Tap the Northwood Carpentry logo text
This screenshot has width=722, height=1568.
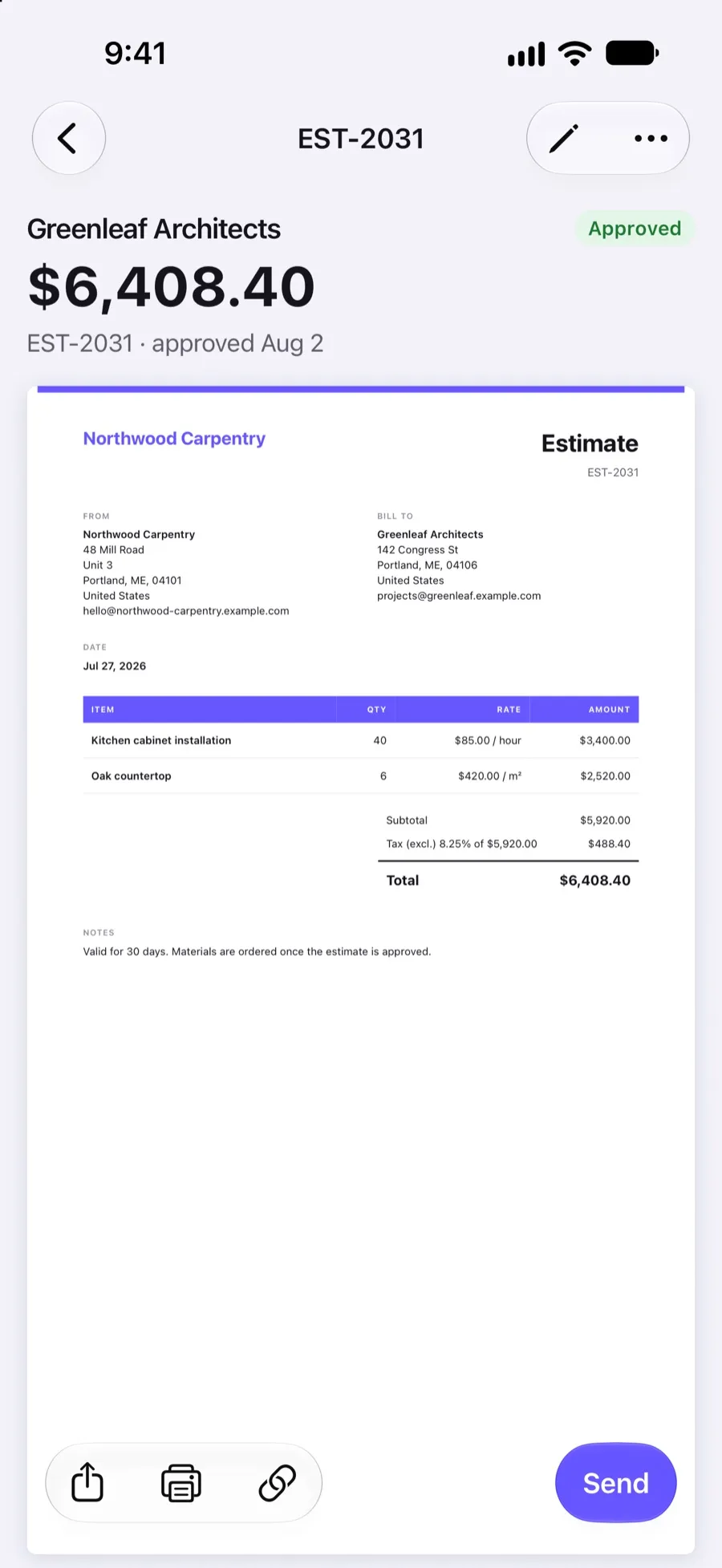point(174,439)
